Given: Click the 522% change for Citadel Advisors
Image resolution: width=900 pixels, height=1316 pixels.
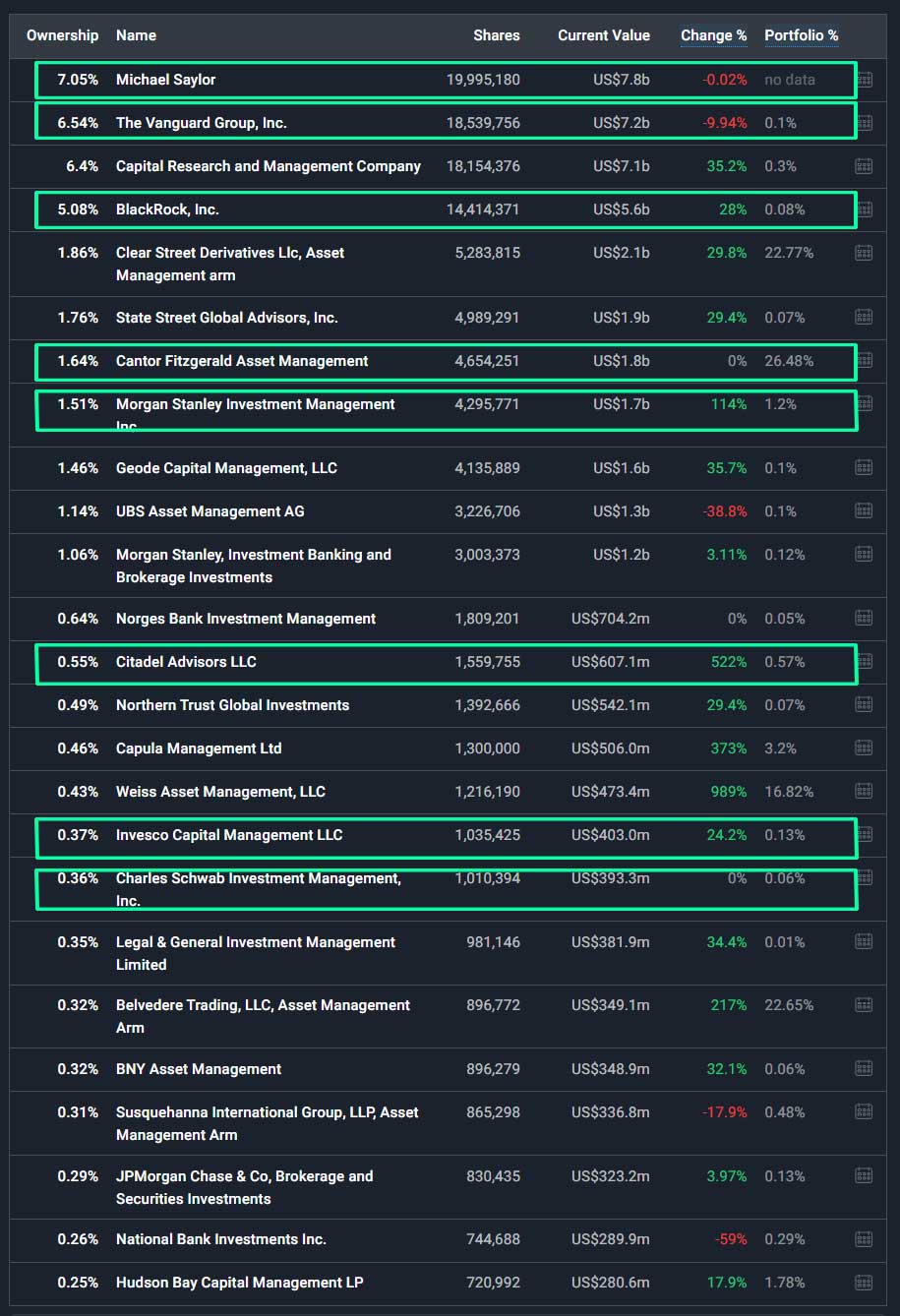Looking at the screenshot, I should pos(729,662).
